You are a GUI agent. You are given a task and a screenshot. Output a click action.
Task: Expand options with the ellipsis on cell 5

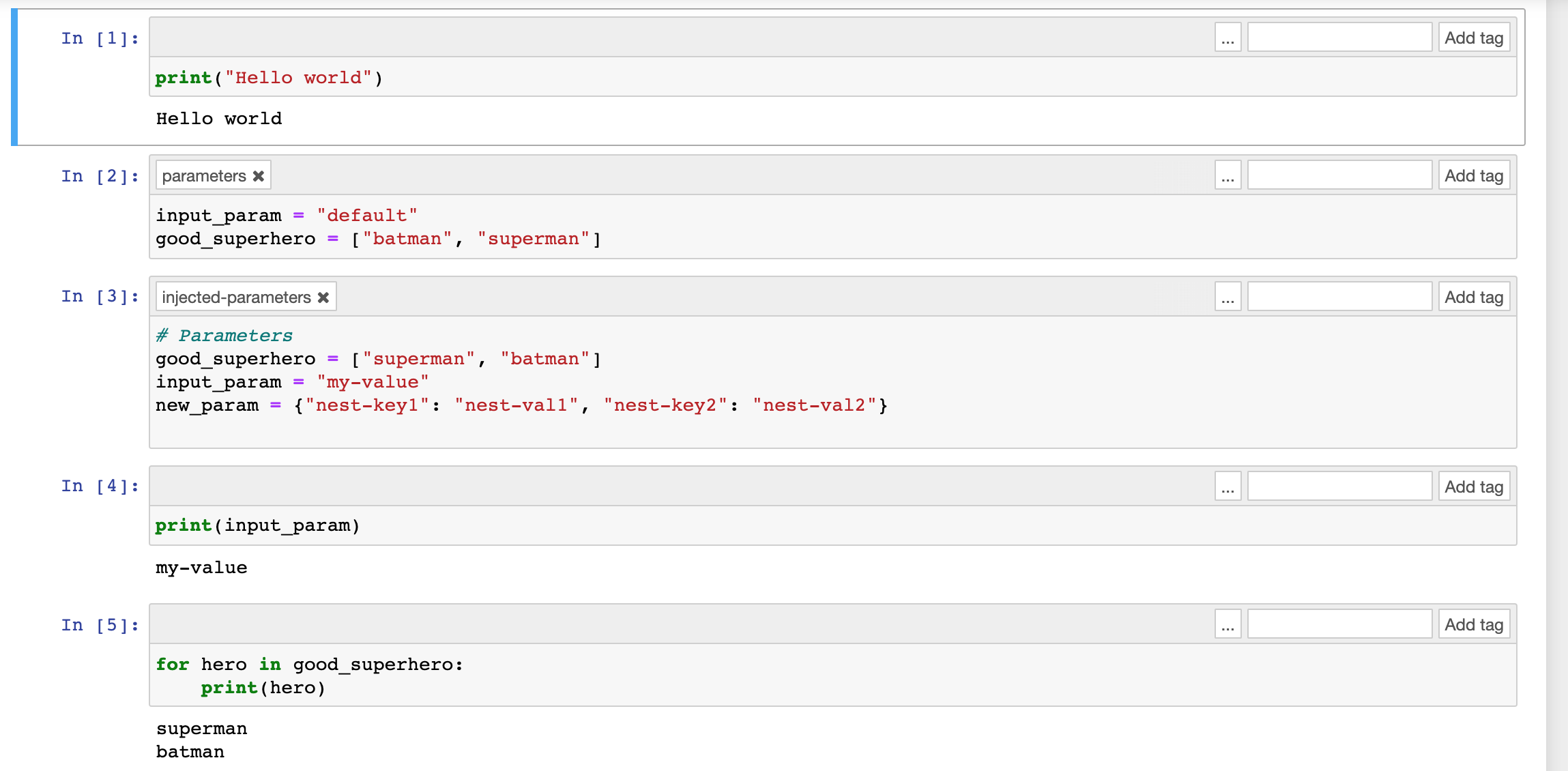pos(1227,624)
